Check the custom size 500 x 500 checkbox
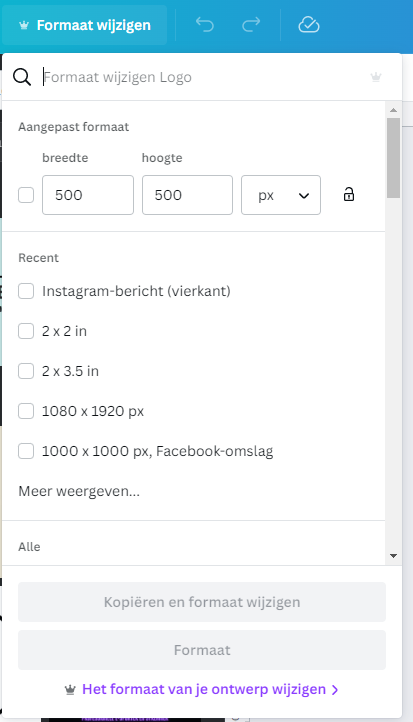Screen dimensions: 413x722 click(26, 195)
